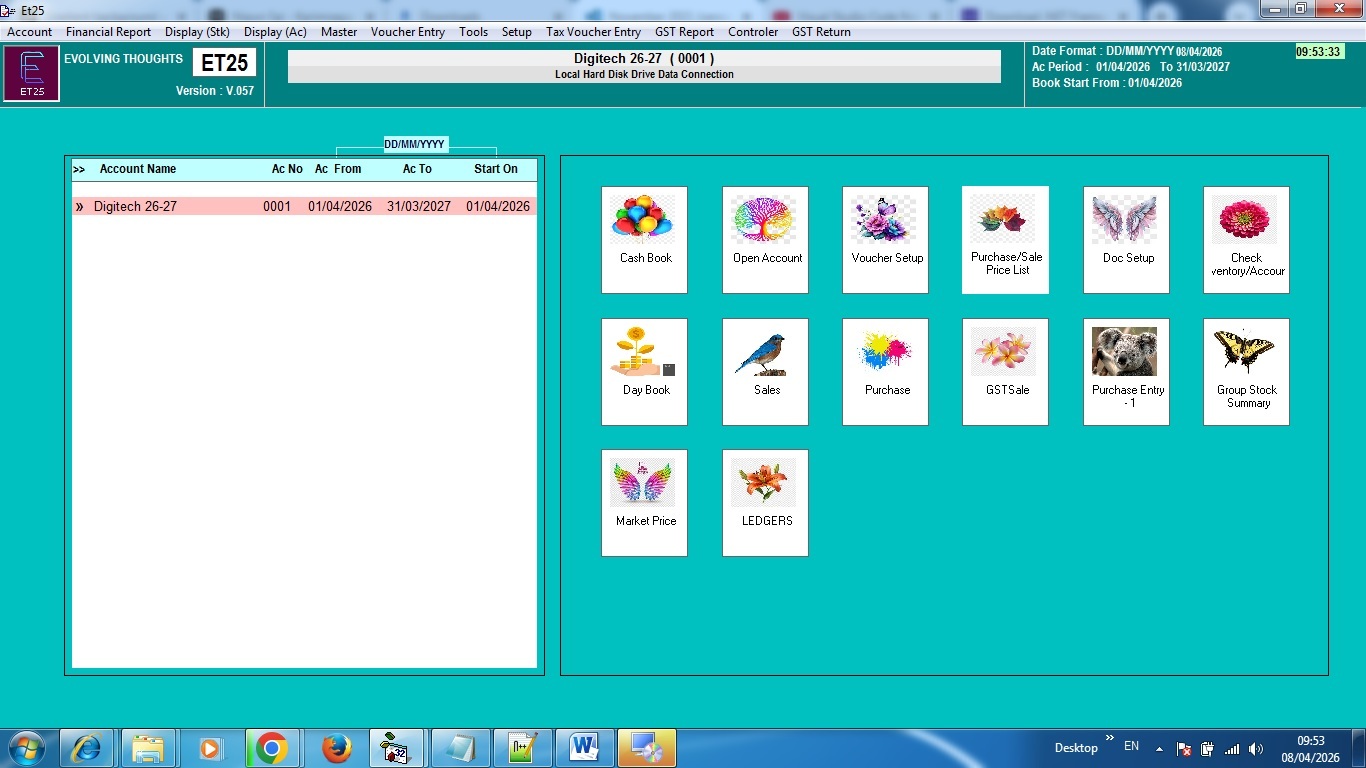Open the Group Stock Summary tile
Image resolution: width=1366 pixels, height=768 pixels.
click(1246, 371)
